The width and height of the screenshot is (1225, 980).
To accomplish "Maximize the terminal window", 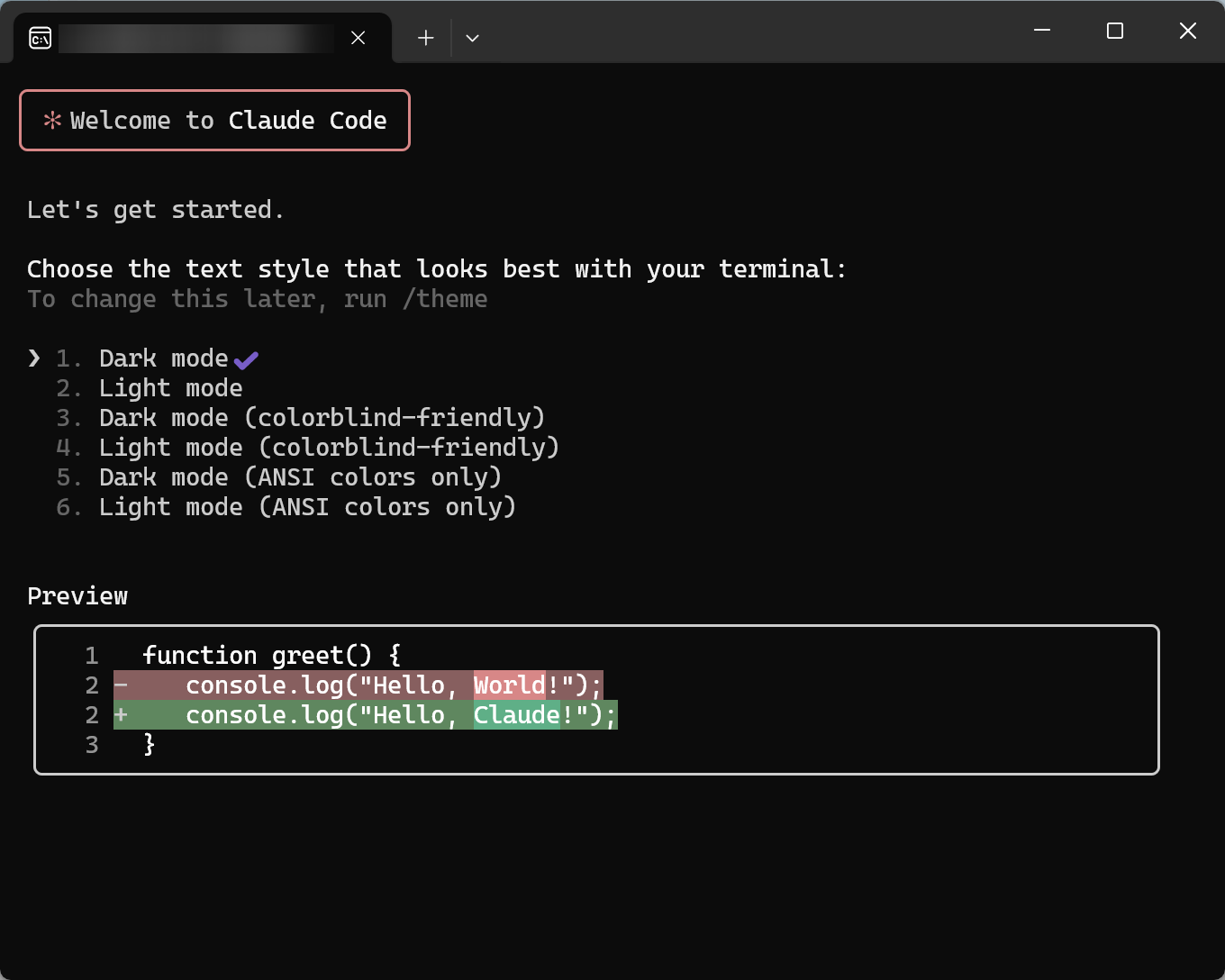I will (x=1115, y=31).
